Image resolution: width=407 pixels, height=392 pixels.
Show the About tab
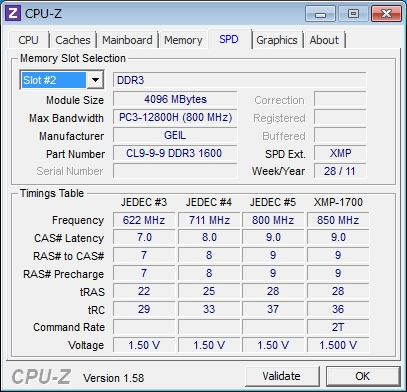point(324,40)
